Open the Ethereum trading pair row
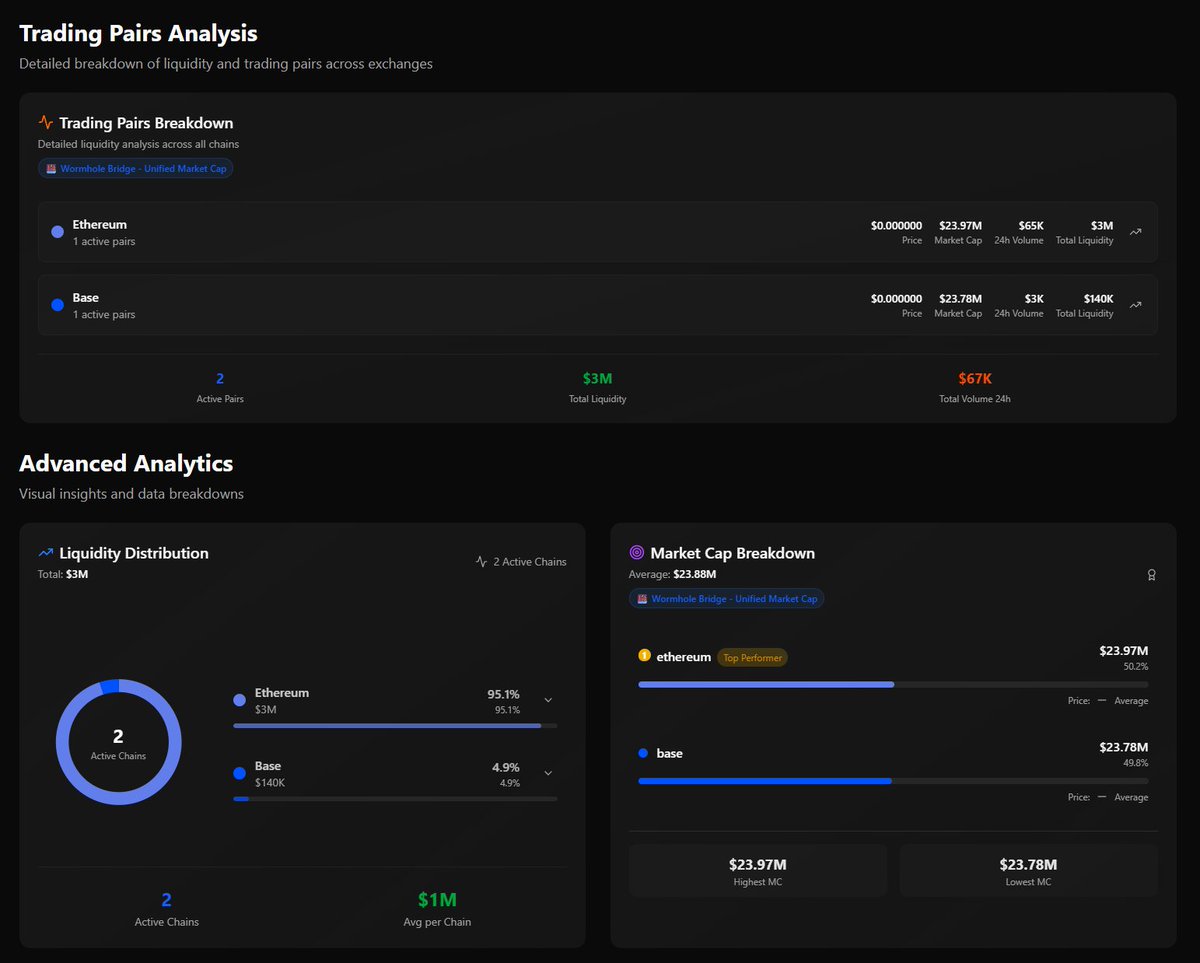 (x=598, y=232)
